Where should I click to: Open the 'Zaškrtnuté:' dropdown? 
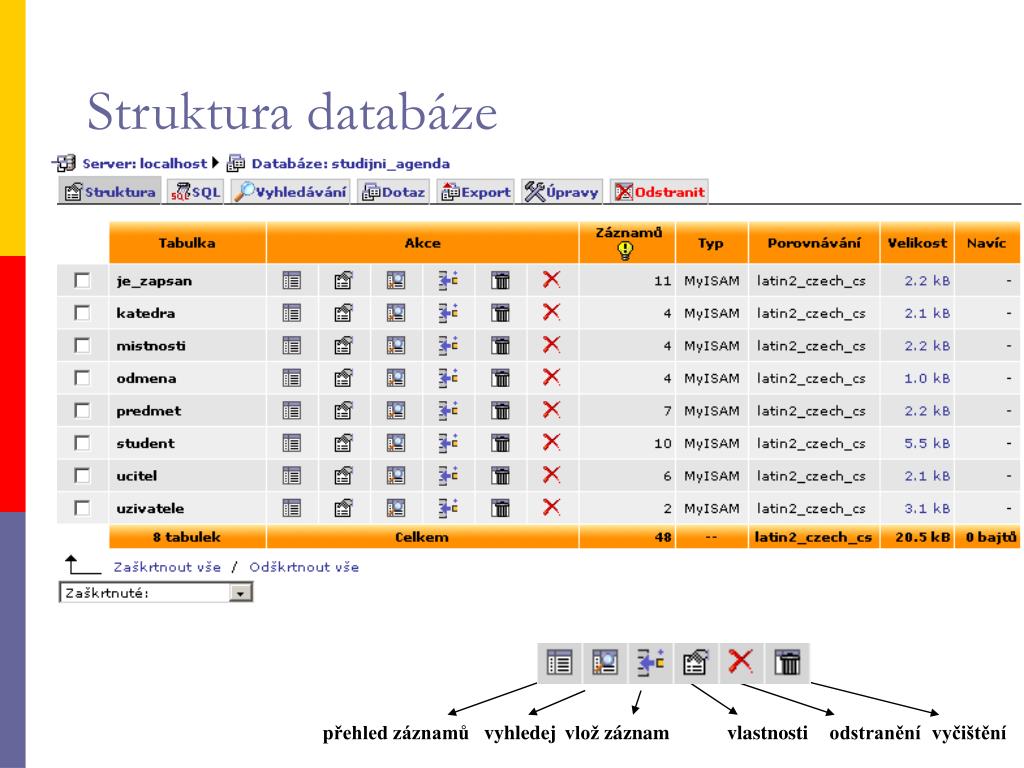click(156, 593)
